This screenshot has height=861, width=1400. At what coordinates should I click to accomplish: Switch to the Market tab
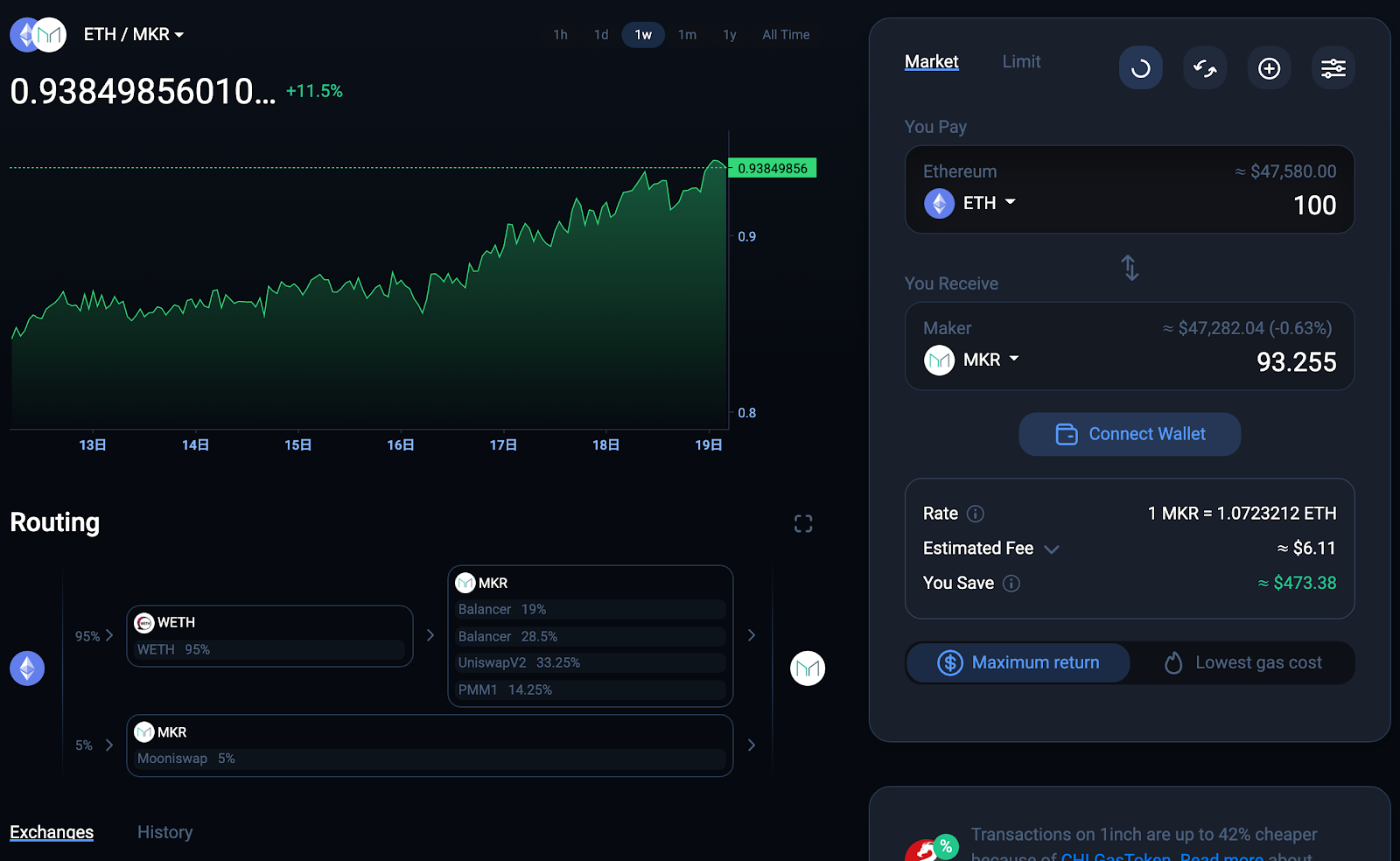tap(932, 62)
